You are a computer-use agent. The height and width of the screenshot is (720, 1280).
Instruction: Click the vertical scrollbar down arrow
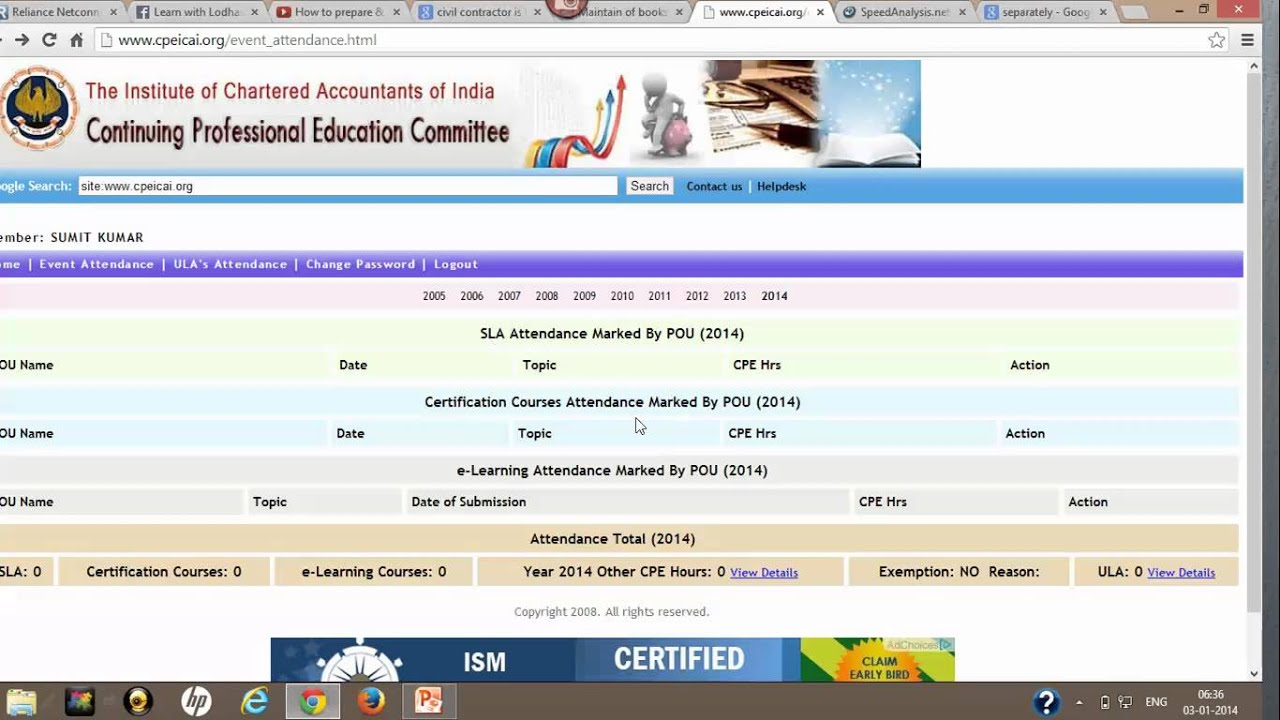1254,674
